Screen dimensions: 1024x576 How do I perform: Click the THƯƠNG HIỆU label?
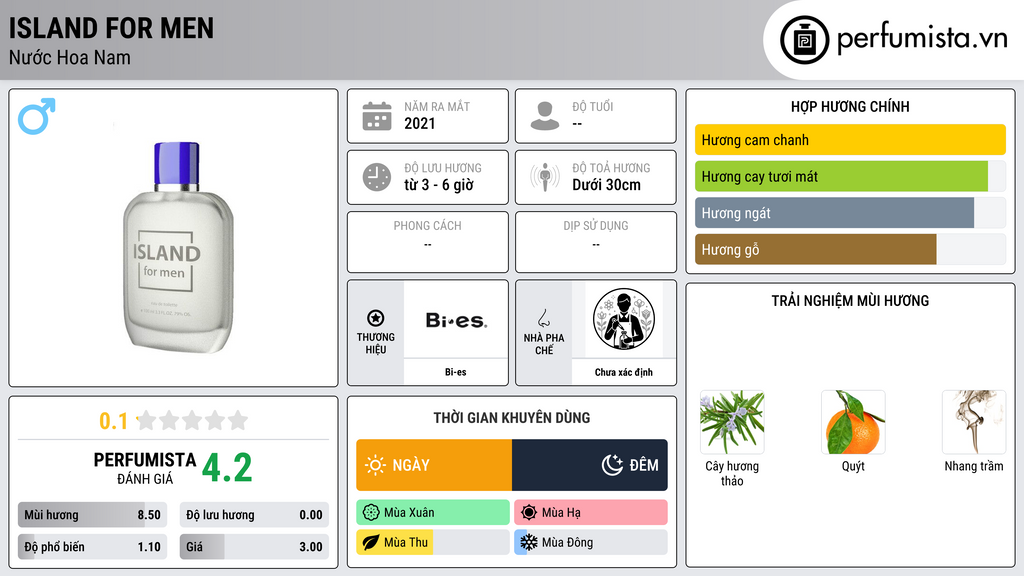click(x=376, y=343)
